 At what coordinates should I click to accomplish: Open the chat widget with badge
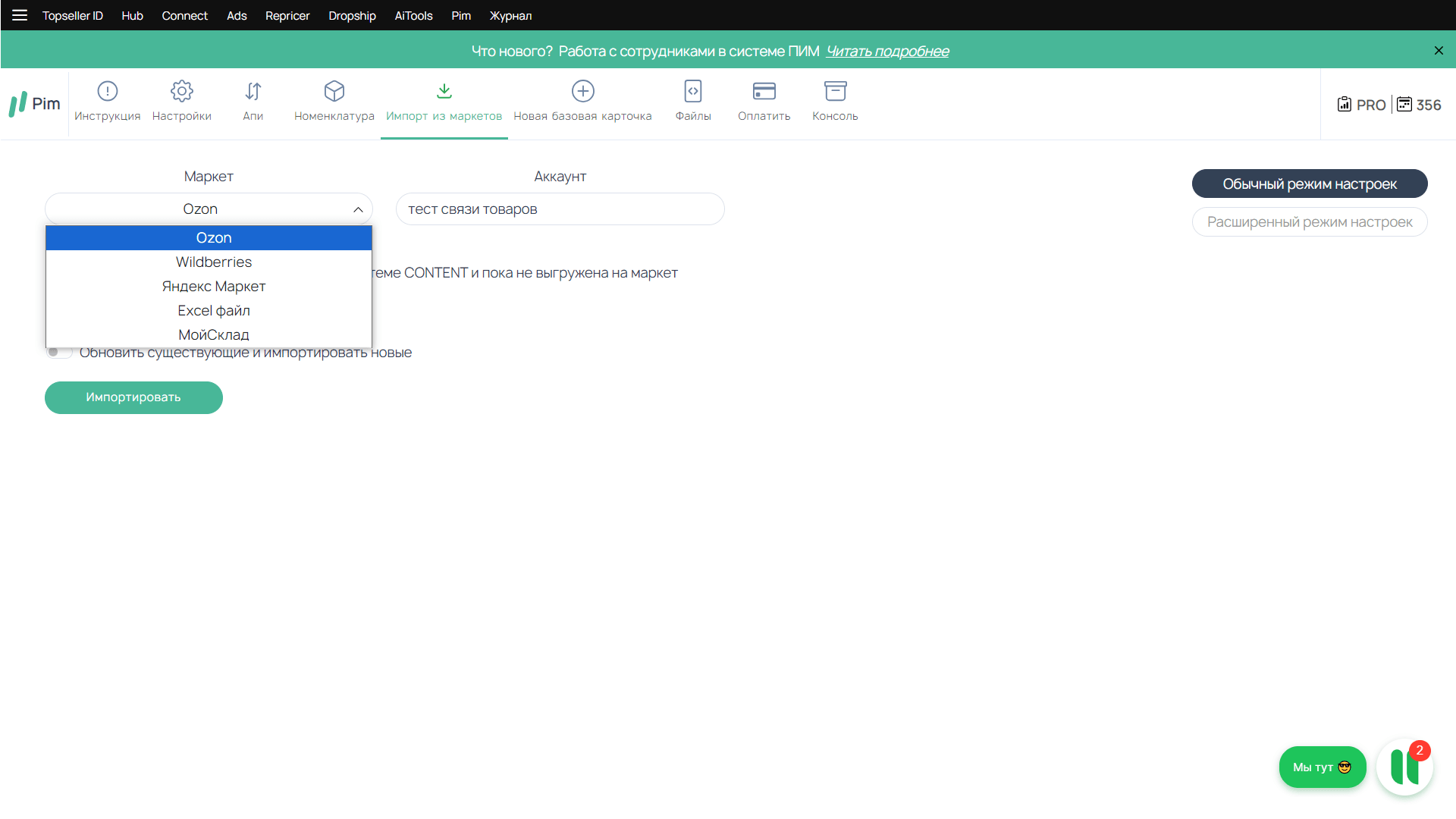click(x=1404, y=767)
